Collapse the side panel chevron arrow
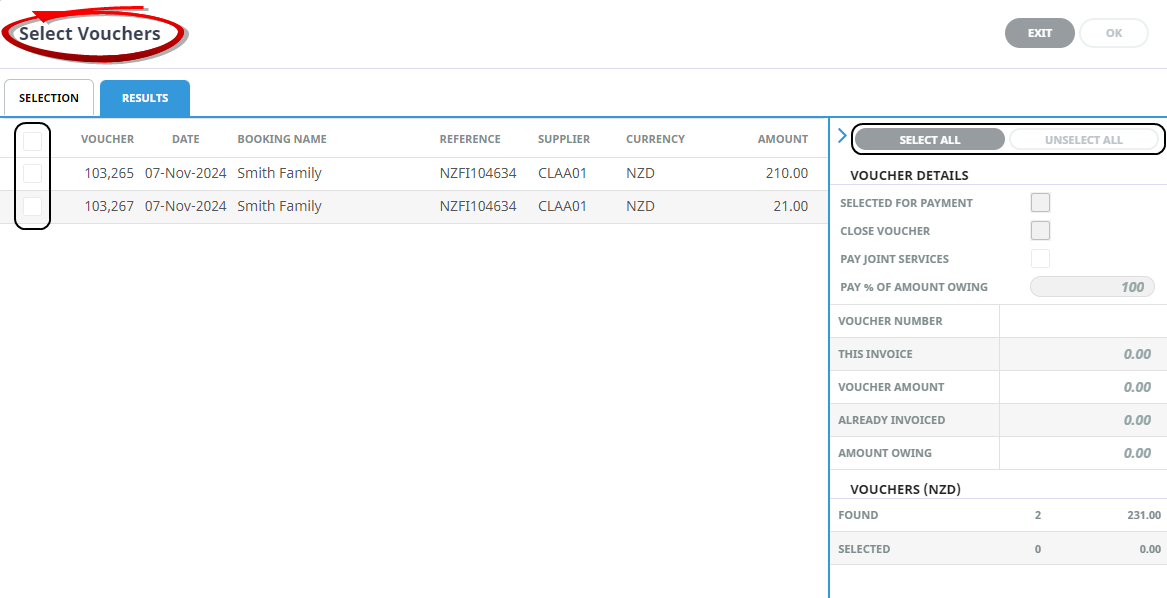 [x=841, y=136]
